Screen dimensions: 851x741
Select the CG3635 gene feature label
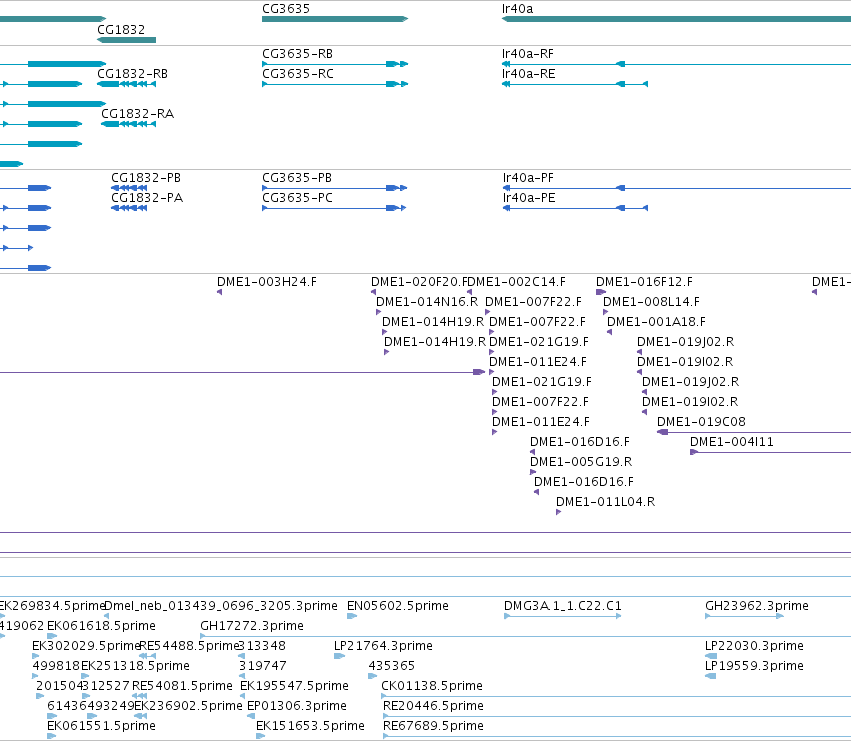[286, 9]
